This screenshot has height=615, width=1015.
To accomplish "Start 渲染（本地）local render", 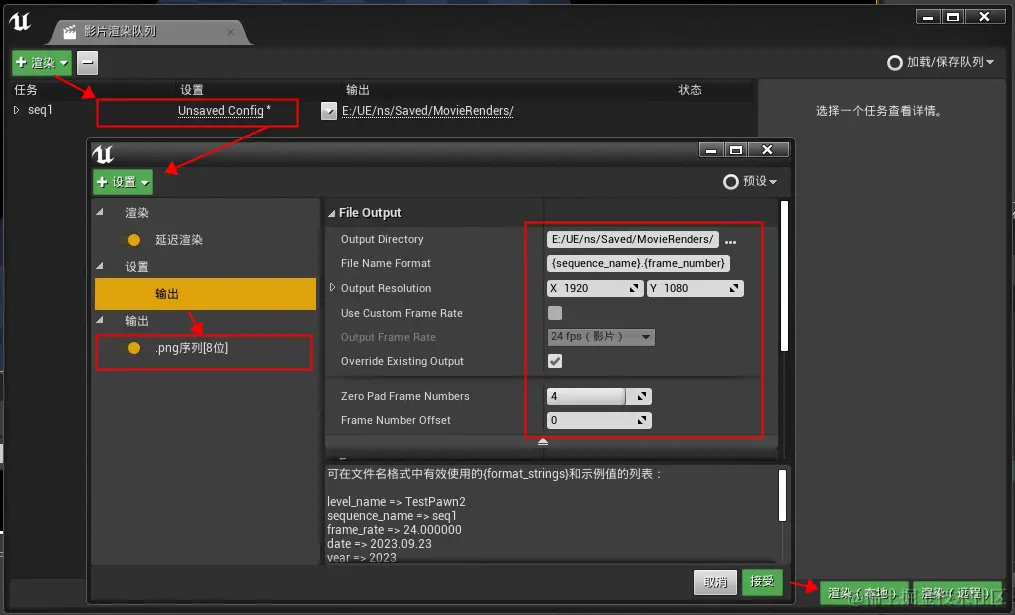I will pyautogui.click(x=864, y=592).
